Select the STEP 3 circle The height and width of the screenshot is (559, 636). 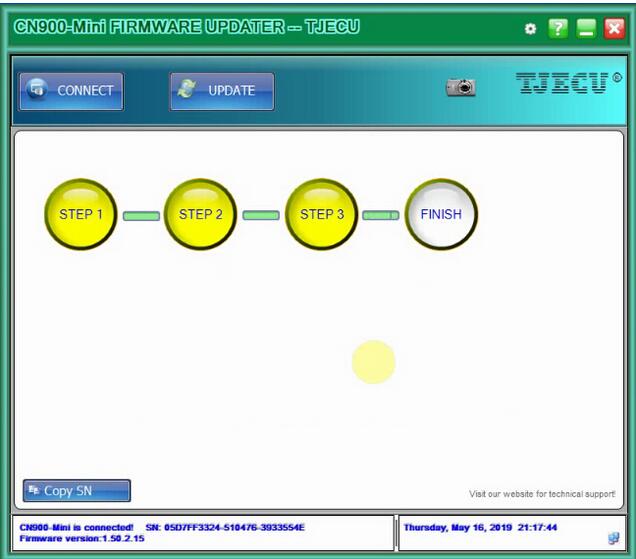pyautogui.click(x=321, y=214)
